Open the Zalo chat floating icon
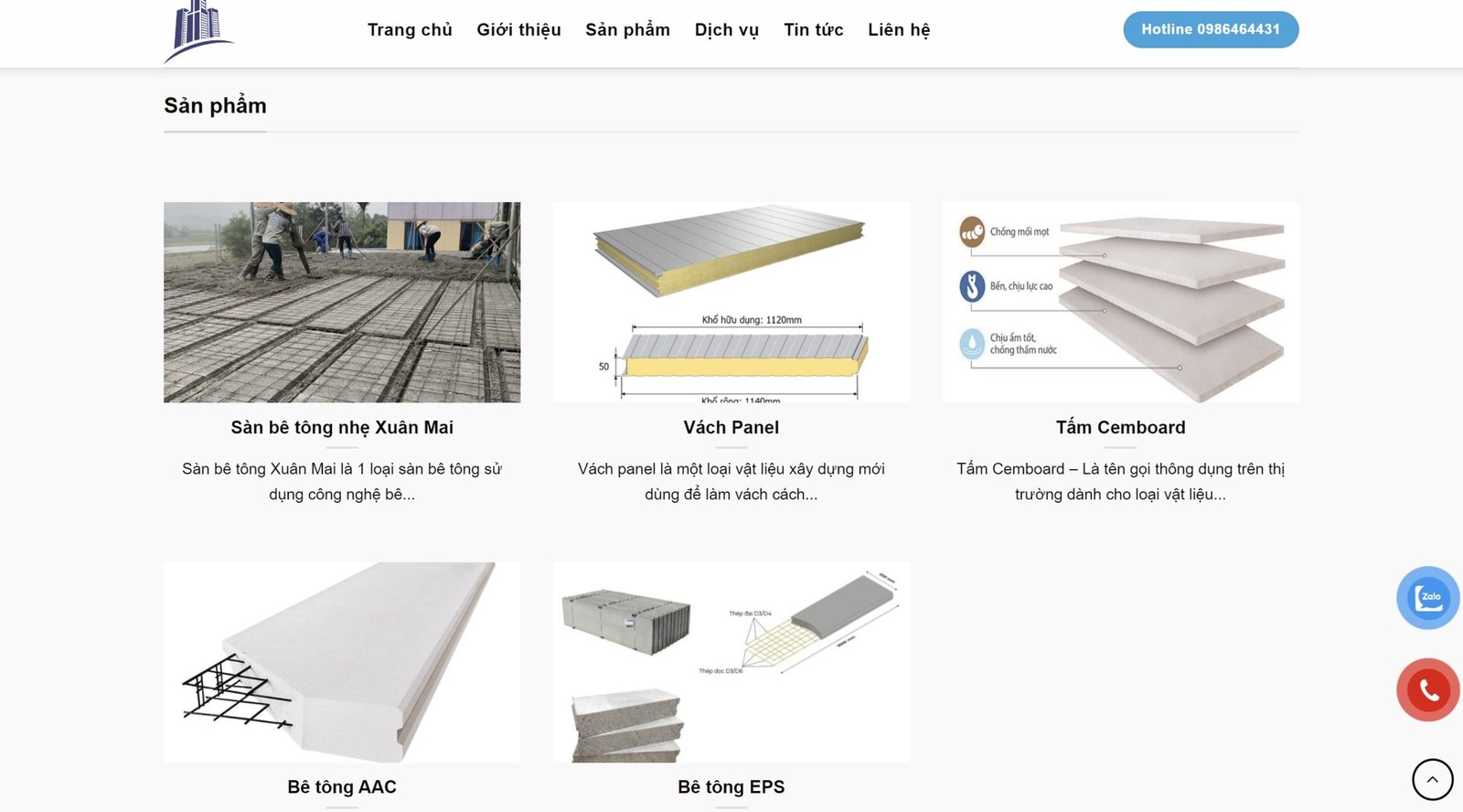The image size is (1463, 812). point(1428,598)
